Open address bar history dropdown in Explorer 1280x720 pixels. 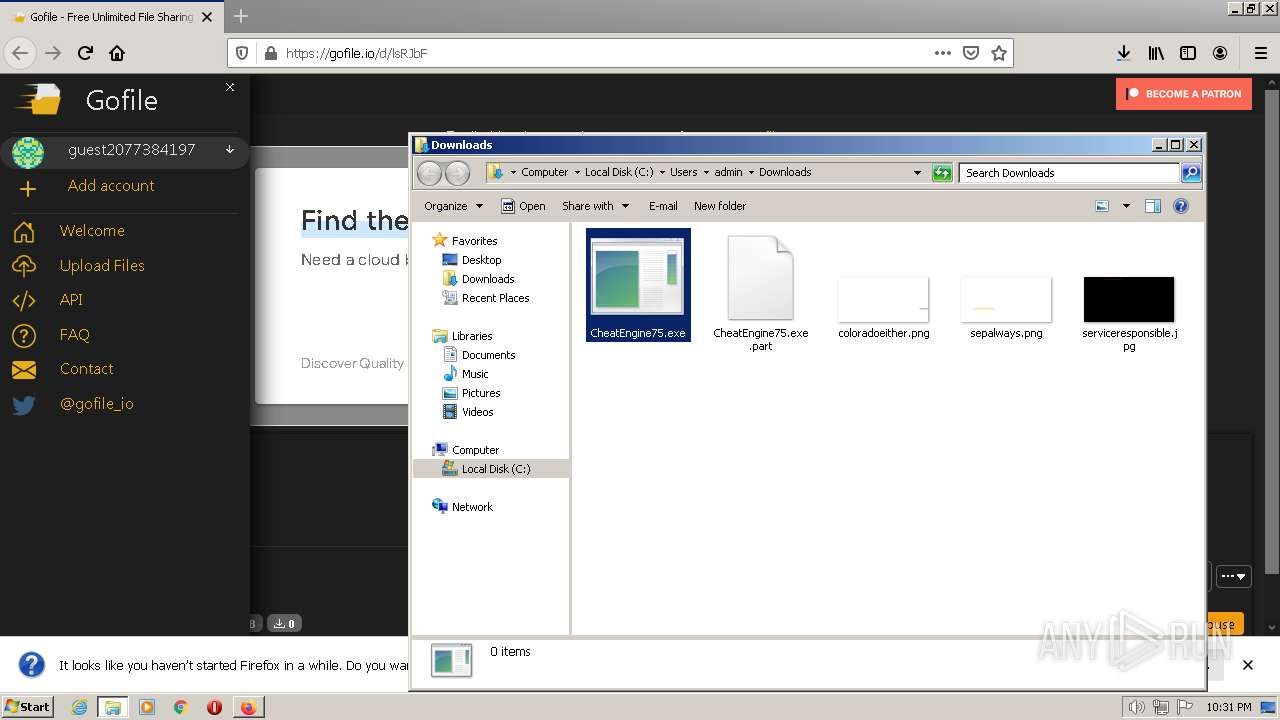tap(917, 173)
